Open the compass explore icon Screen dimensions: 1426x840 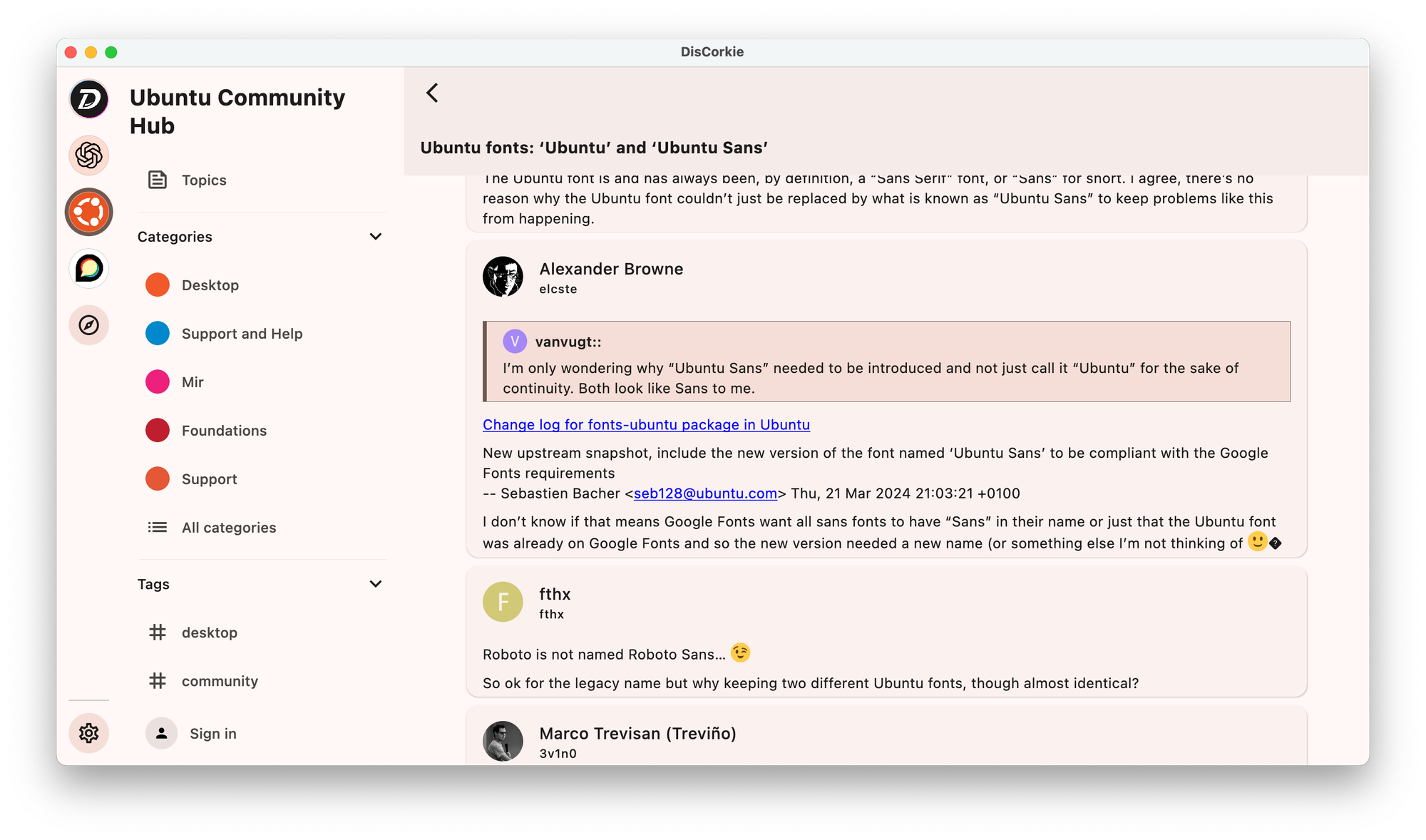click(88, 325)
